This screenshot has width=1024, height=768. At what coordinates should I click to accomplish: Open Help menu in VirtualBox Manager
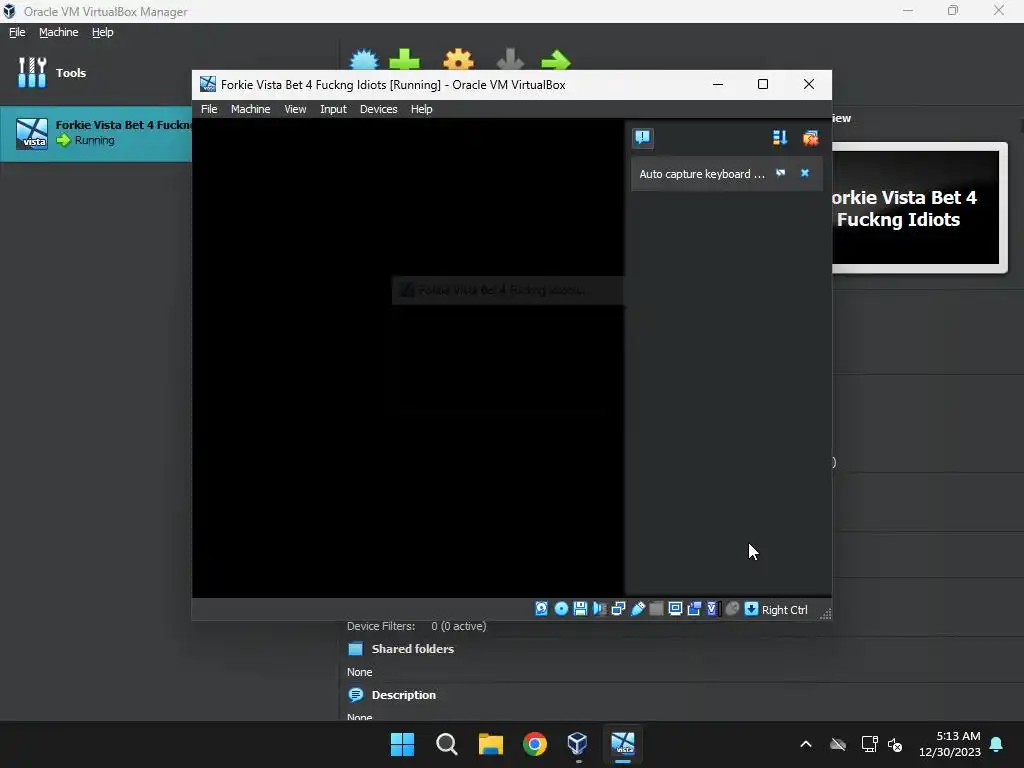(x=103, y=32)
